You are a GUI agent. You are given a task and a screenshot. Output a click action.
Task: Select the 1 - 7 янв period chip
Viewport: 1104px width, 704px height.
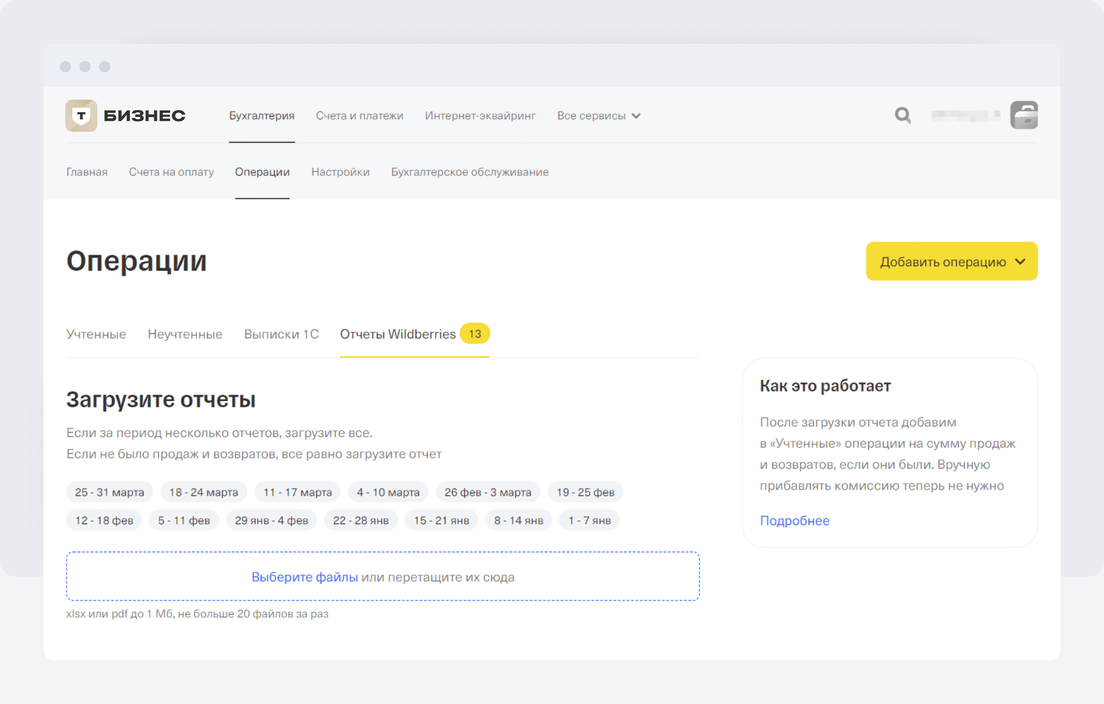point(589,520)
